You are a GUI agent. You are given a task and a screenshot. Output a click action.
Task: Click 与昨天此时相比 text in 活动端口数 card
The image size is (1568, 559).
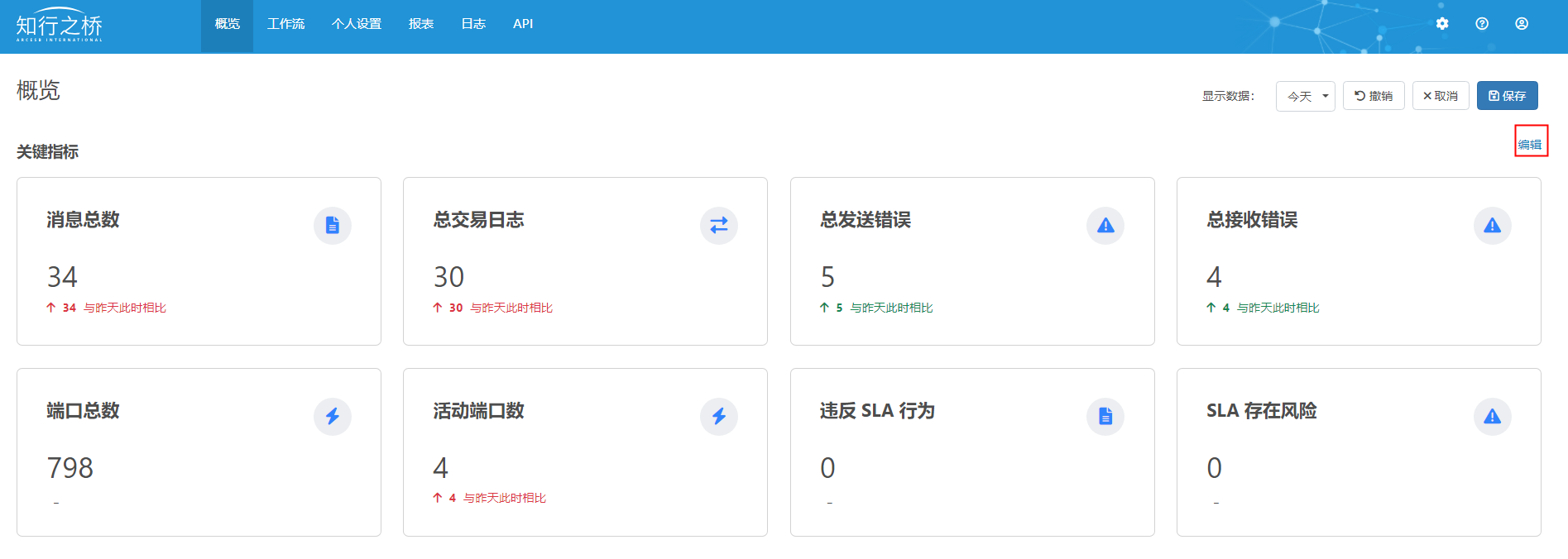505,498
